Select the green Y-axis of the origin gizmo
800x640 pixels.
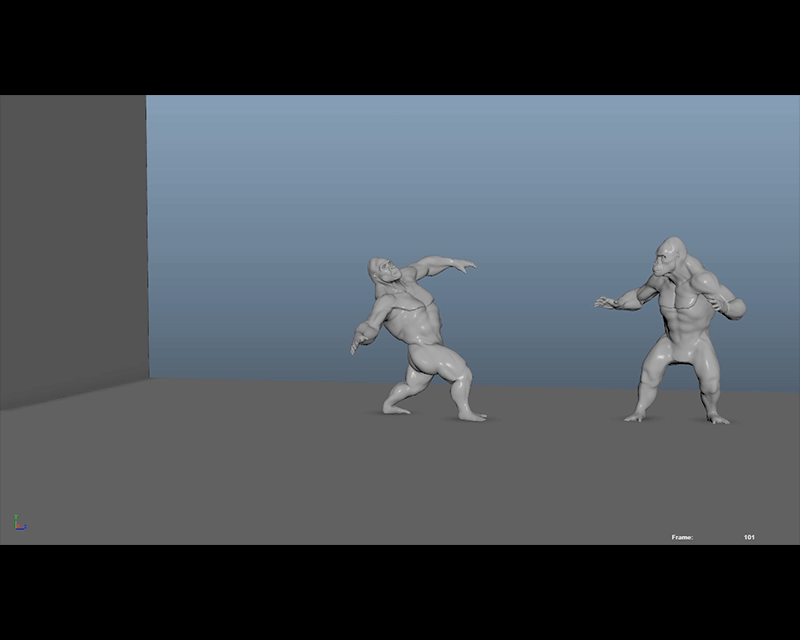tap(16, 519)
